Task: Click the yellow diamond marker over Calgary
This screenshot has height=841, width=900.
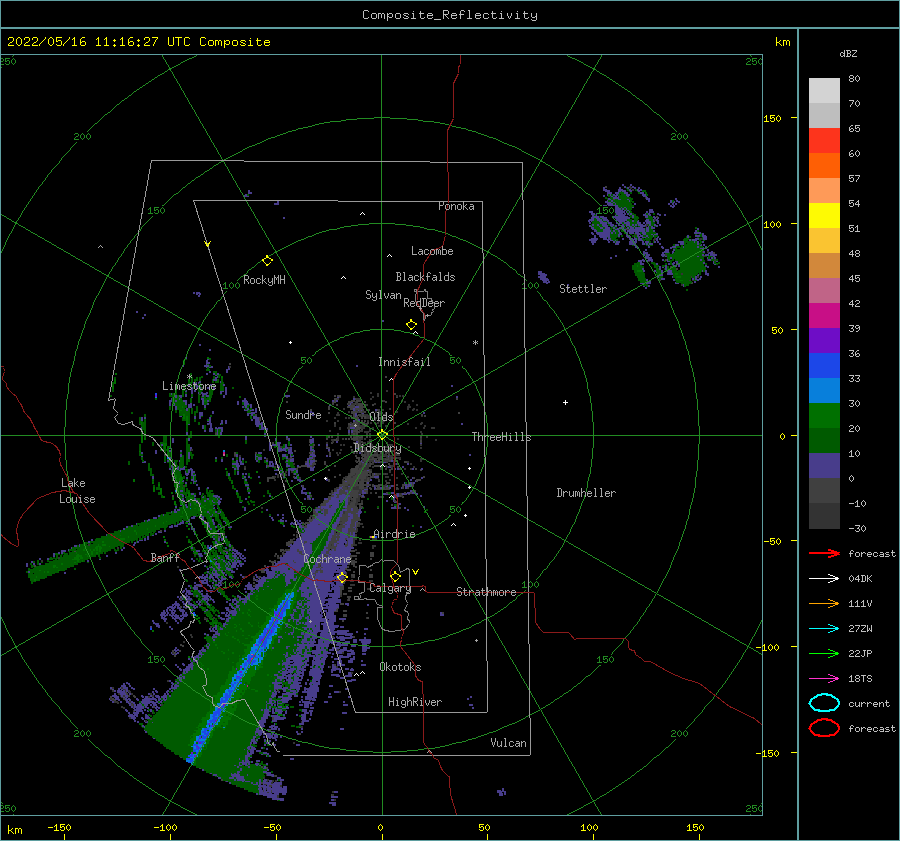Action: click(x=395, y=576)
